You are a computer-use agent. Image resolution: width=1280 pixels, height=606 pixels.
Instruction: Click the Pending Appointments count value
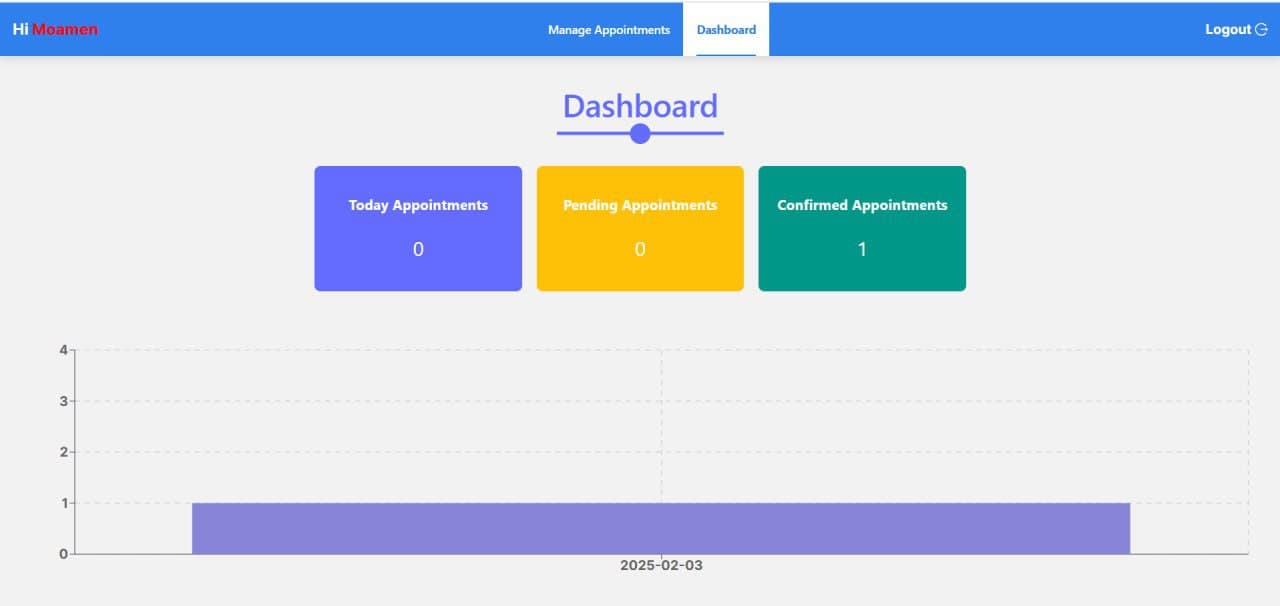(640, 249)
